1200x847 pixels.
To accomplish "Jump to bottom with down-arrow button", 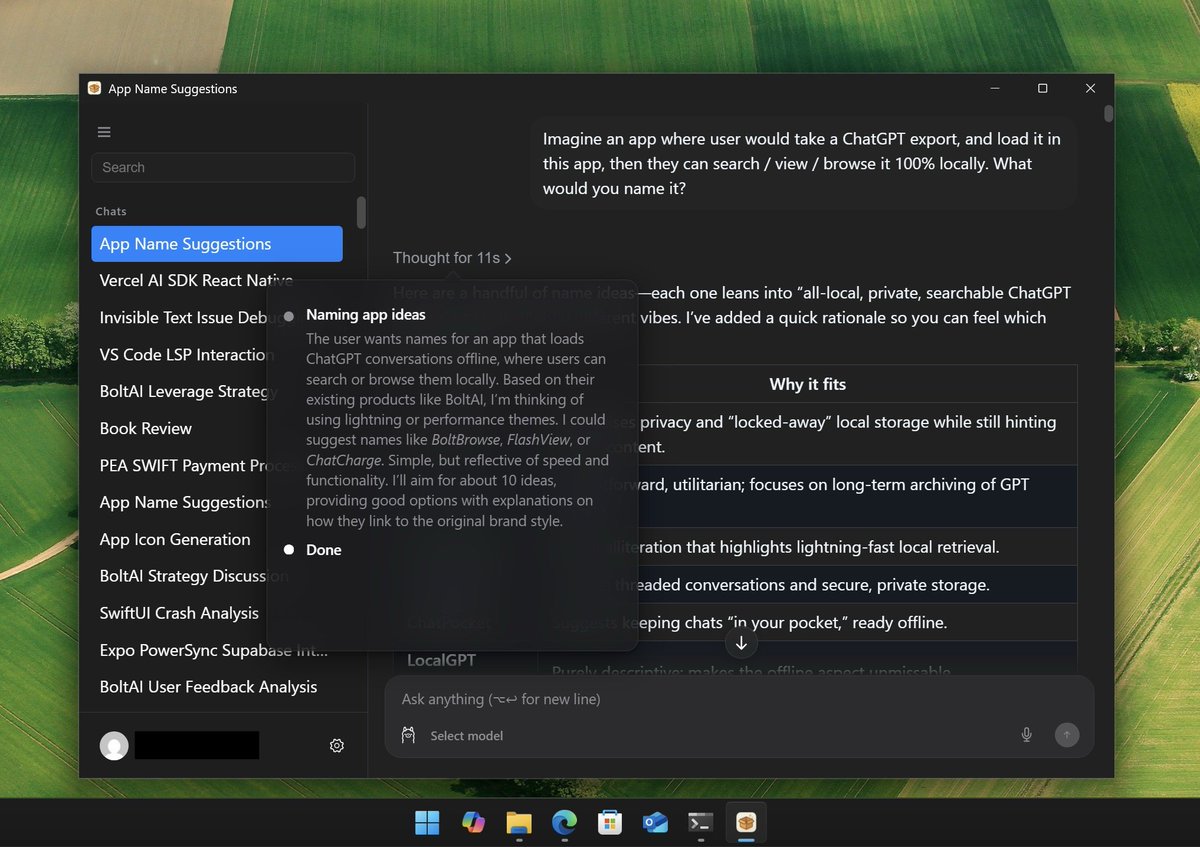I will point(741,644).
